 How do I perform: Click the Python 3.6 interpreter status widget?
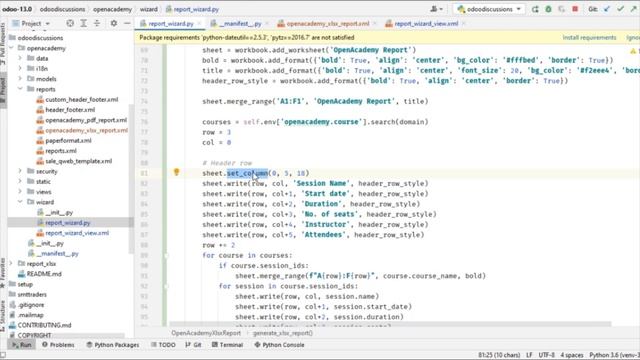(614, 355)
